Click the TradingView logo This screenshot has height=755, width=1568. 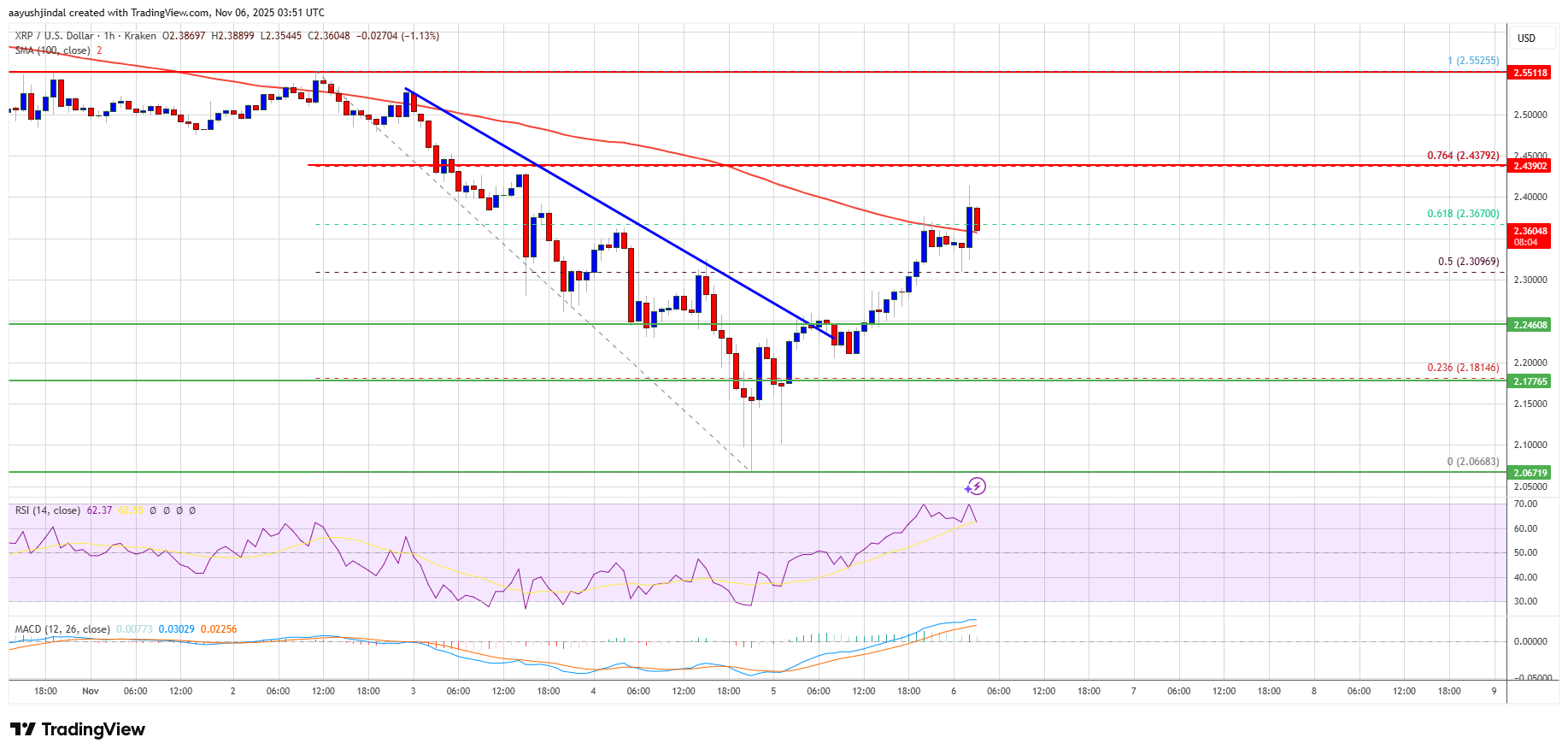tap(78, 729)
